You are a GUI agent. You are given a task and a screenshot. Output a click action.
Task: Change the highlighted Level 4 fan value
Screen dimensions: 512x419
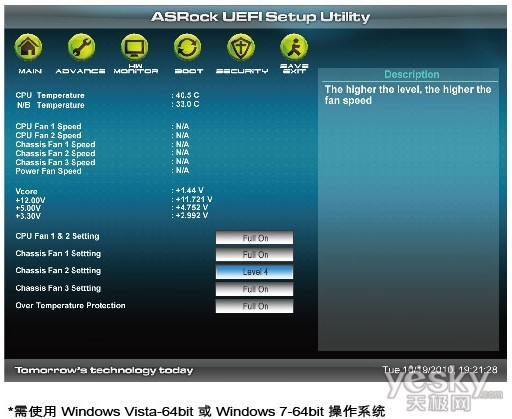[254, 272]
